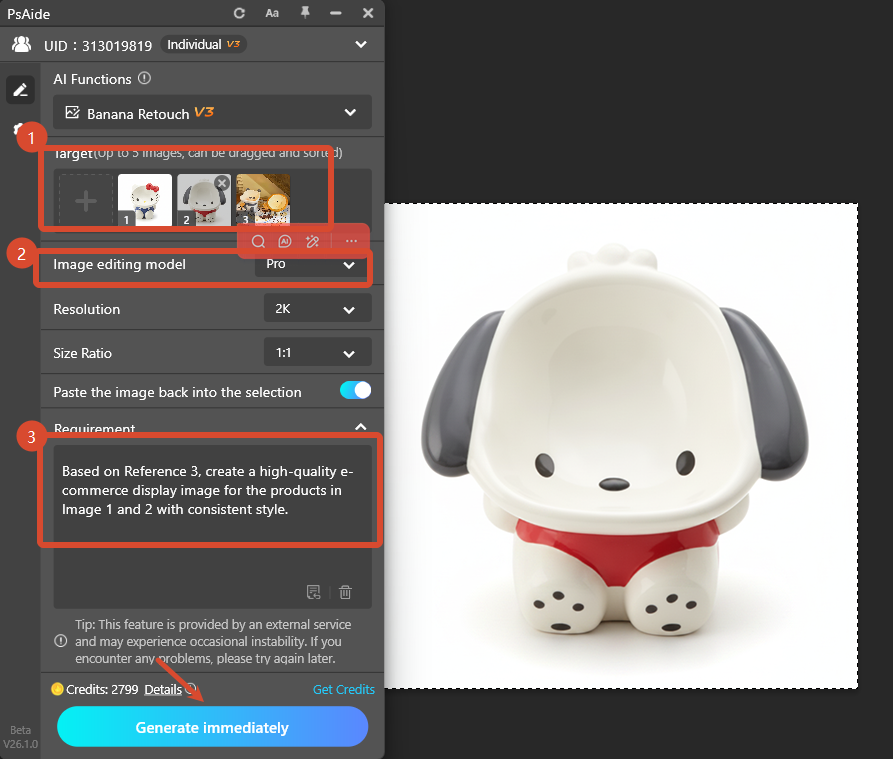The image size is (893, 759).
Task: Click the refresh icon in PsAide title bar
Action: point(239,13)
